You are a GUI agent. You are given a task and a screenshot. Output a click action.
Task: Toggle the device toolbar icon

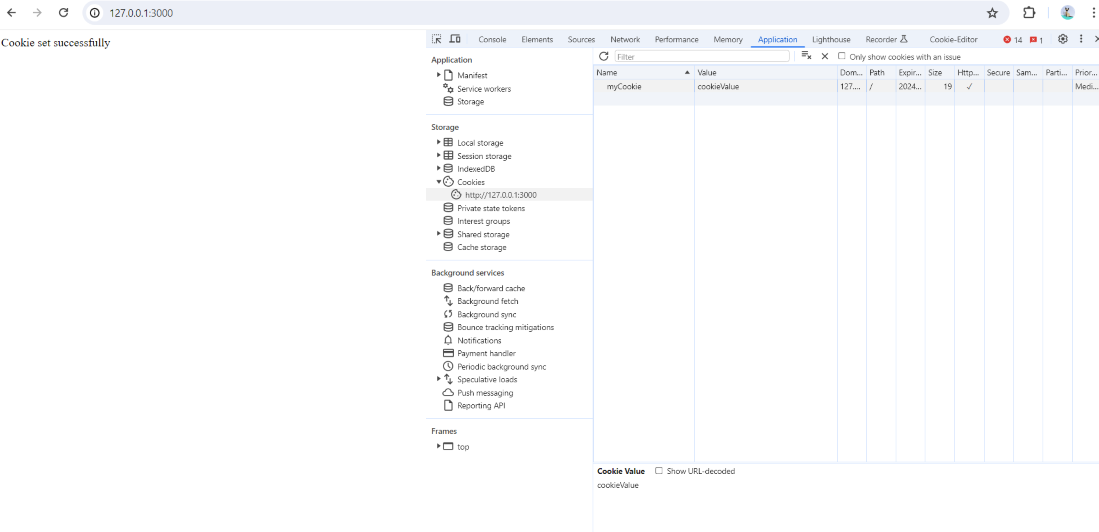pos(455,39)
